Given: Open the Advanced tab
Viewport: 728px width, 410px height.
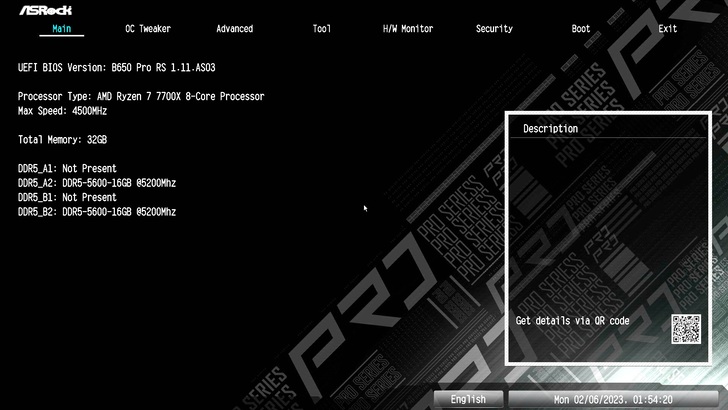Looking at the screenshot, I should click(234, 29).
